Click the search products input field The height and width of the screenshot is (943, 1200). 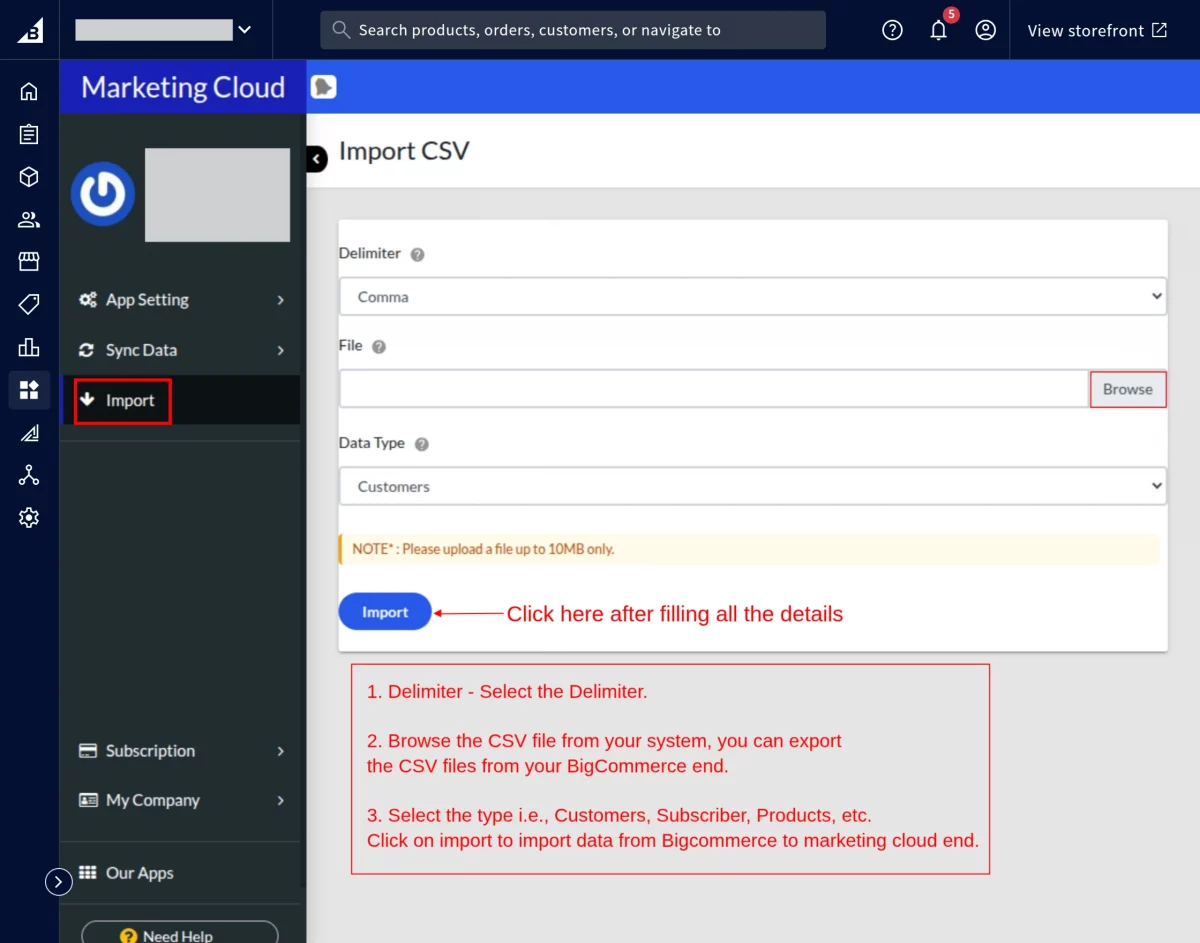(573, 30)
